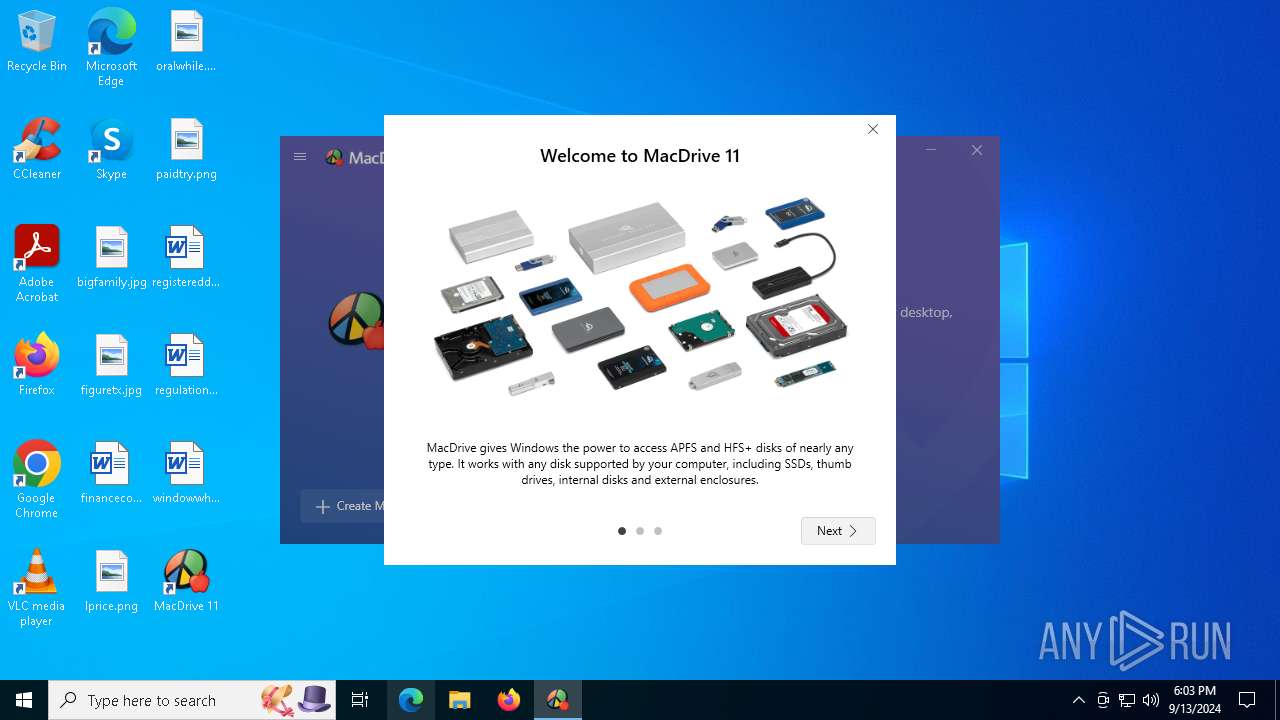The height and width of the screenshot is (720, 1280).
Task: Select the windowwh Word document icon
Action: [186, 474]
